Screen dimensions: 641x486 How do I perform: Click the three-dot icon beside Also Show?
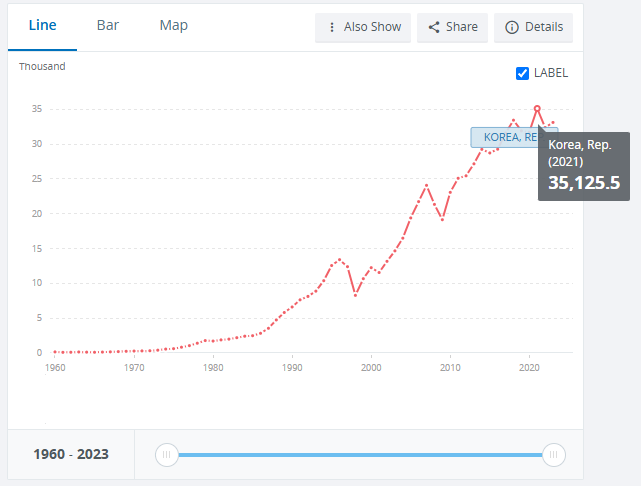click(x=332, y=27)
